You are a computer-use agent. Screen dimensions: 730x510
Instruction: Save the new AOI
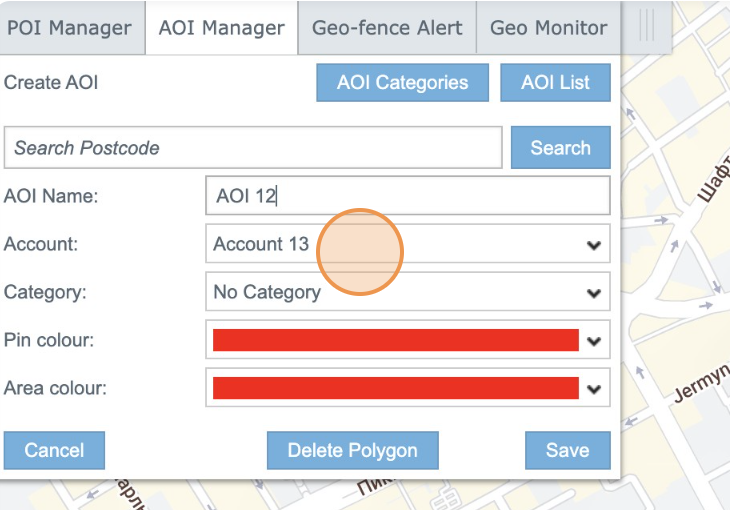coord(567,450)
